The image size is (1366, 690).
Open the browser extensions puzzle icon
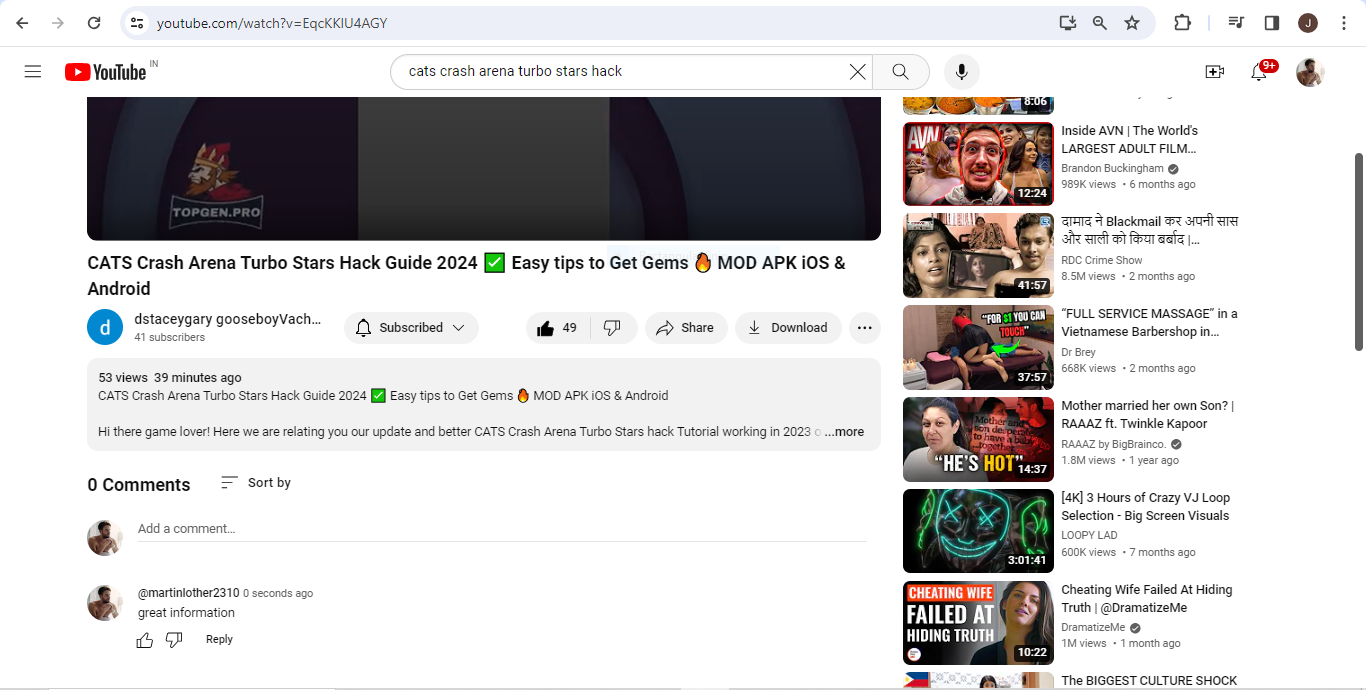click(1182, 23)
